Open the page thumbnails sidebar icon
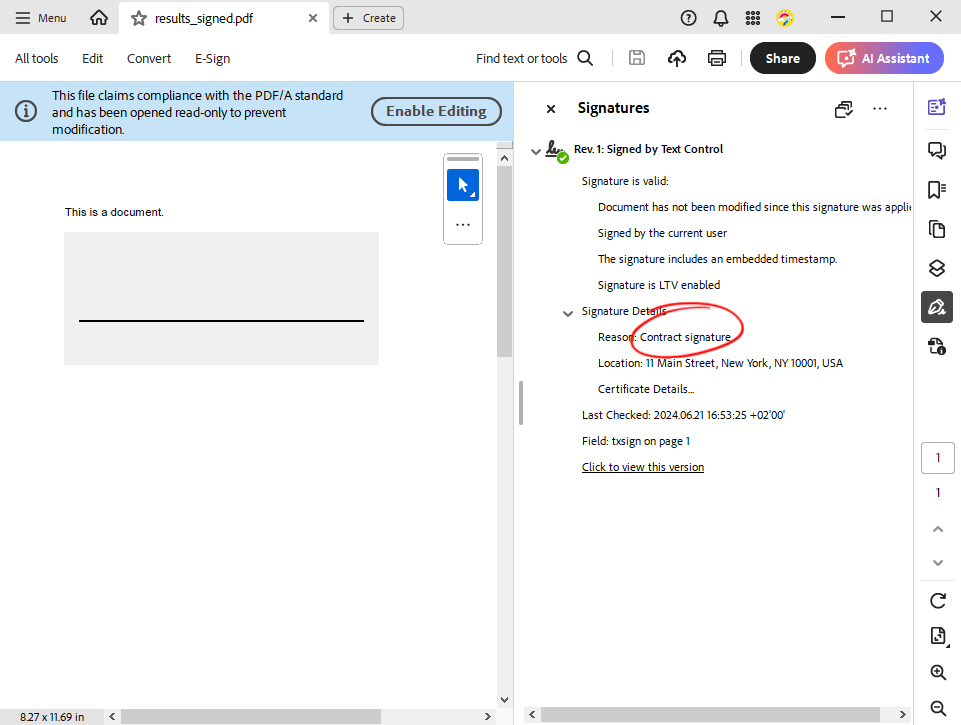 tap(936, 229)
